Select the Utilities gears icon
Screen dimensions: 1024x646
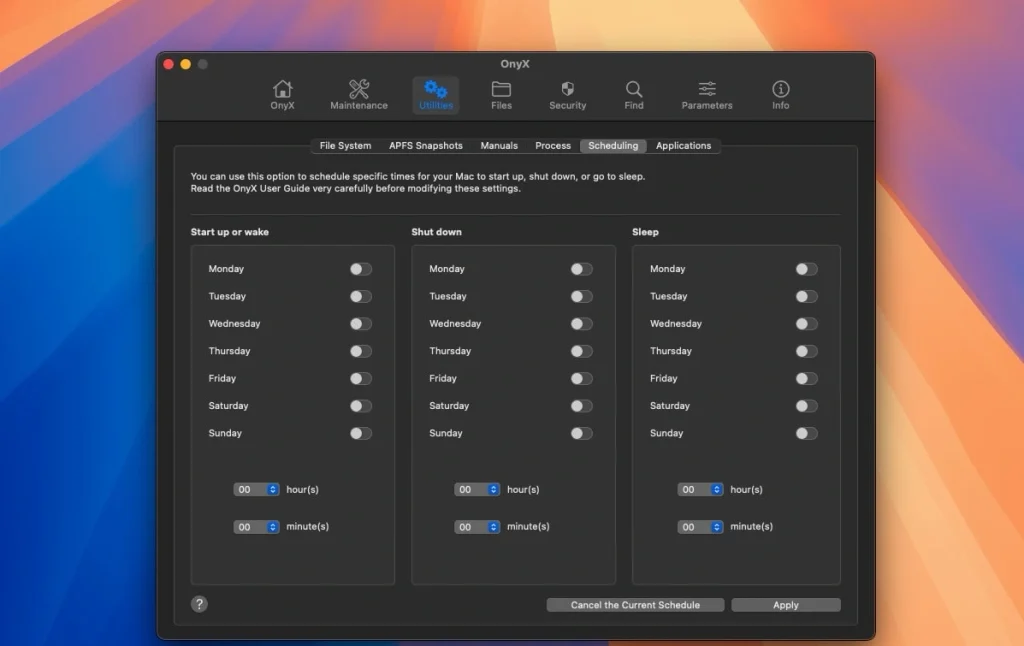(x=436, y=95)
